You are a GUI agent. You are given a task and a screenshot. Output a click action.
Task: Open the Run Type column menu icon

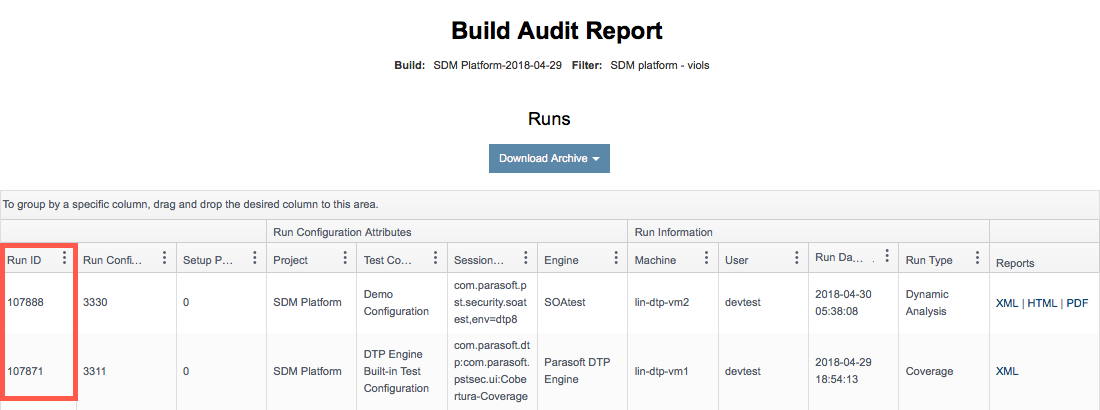click(977, 258)
